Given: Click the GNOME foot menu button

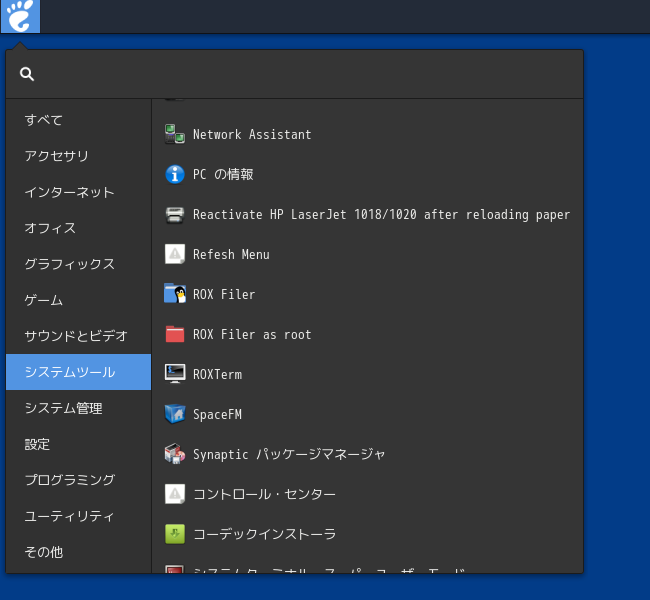Looking at the screenshot, I should click(x=20, y=16).
